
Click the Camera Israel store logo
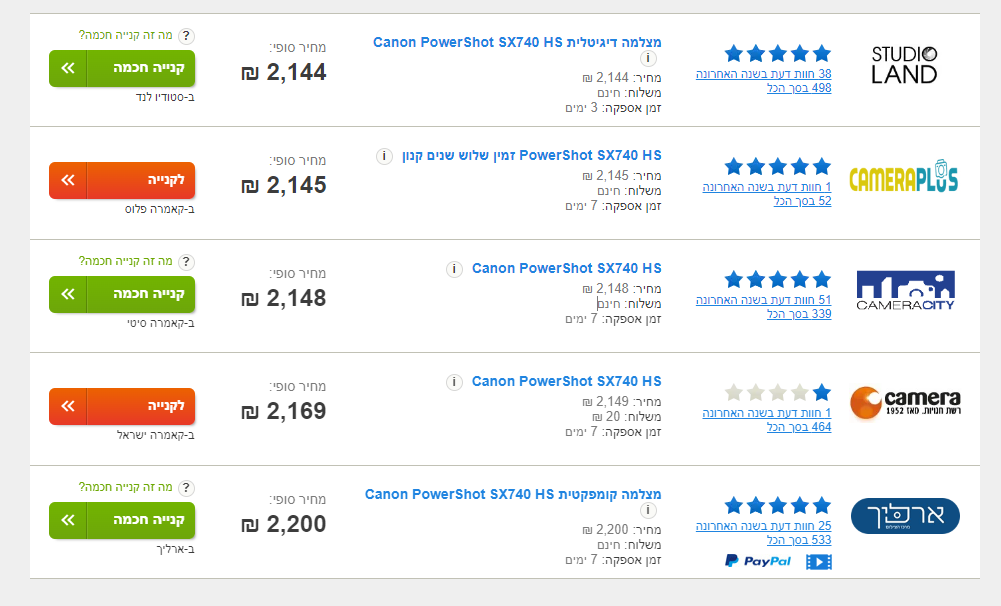pos(904,402)
